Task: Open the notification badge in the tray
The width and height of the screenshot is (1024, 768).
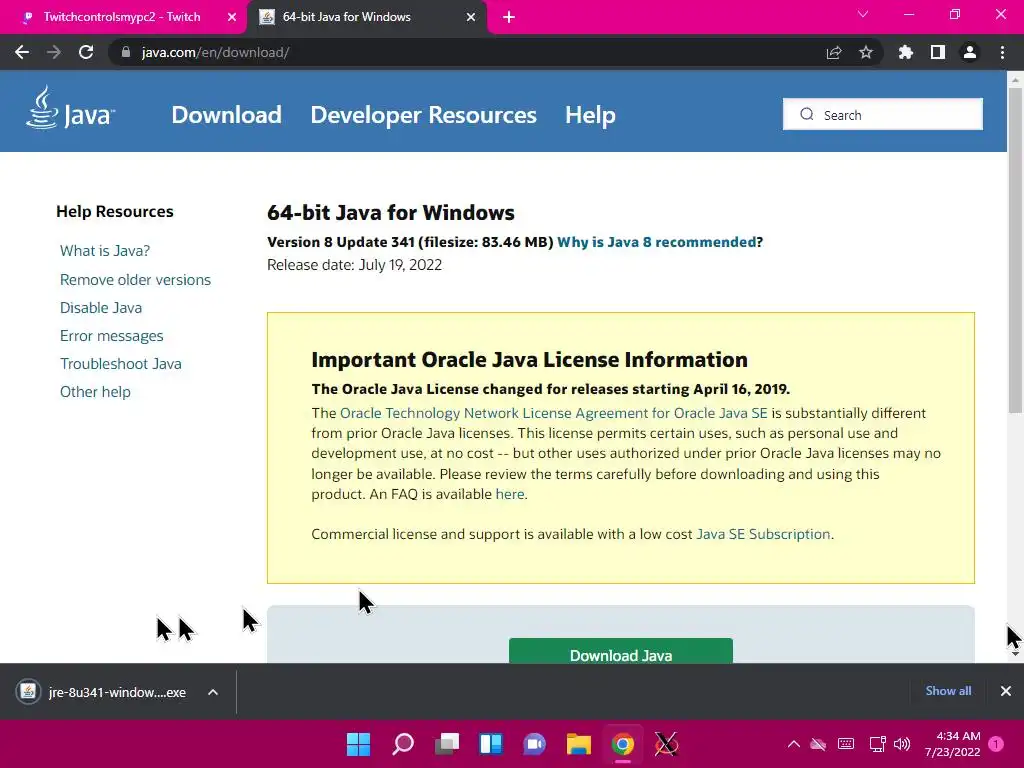Action: coord(996,744)
